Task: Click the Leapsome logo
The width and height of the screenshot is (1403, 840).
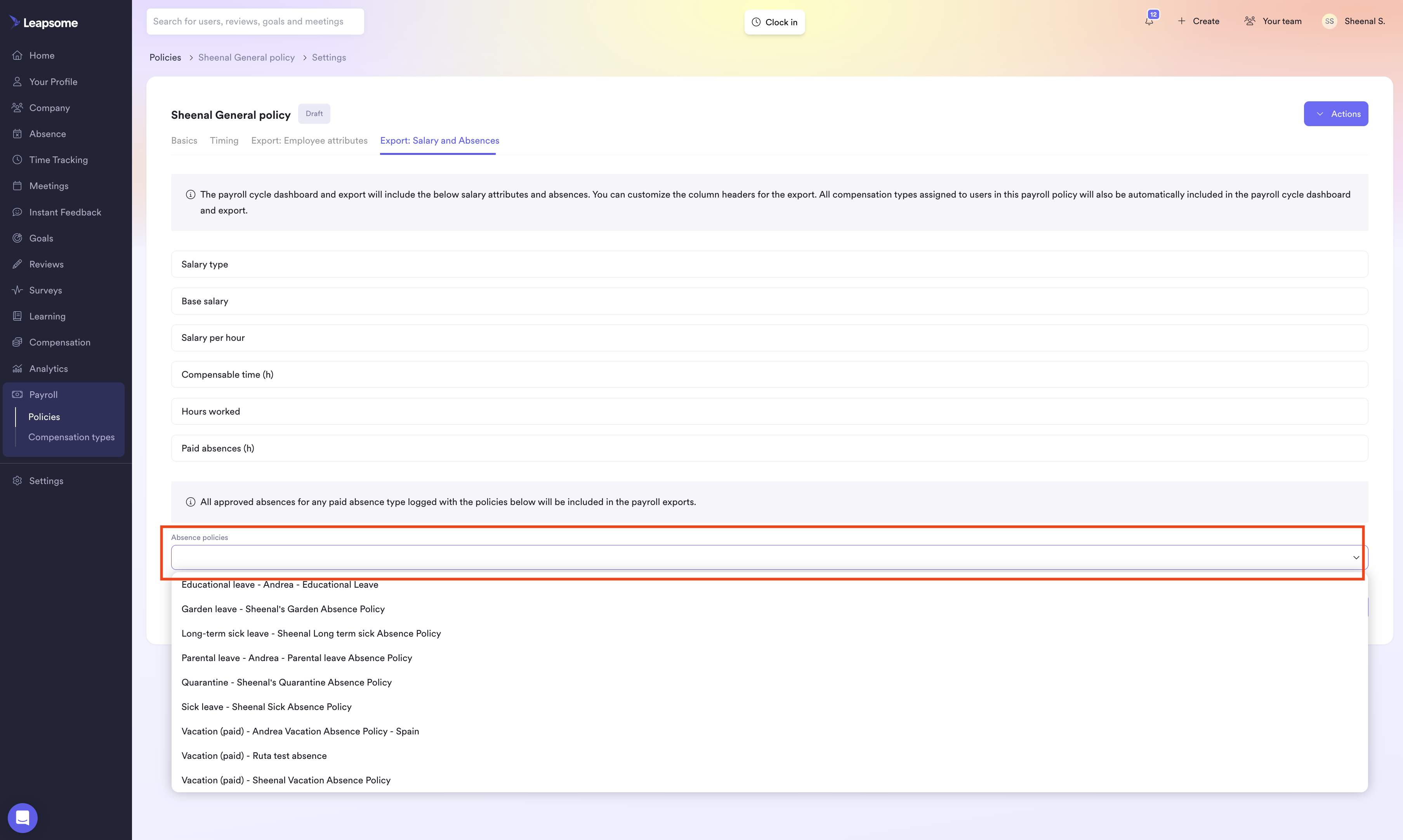Action: click(43, 23)
